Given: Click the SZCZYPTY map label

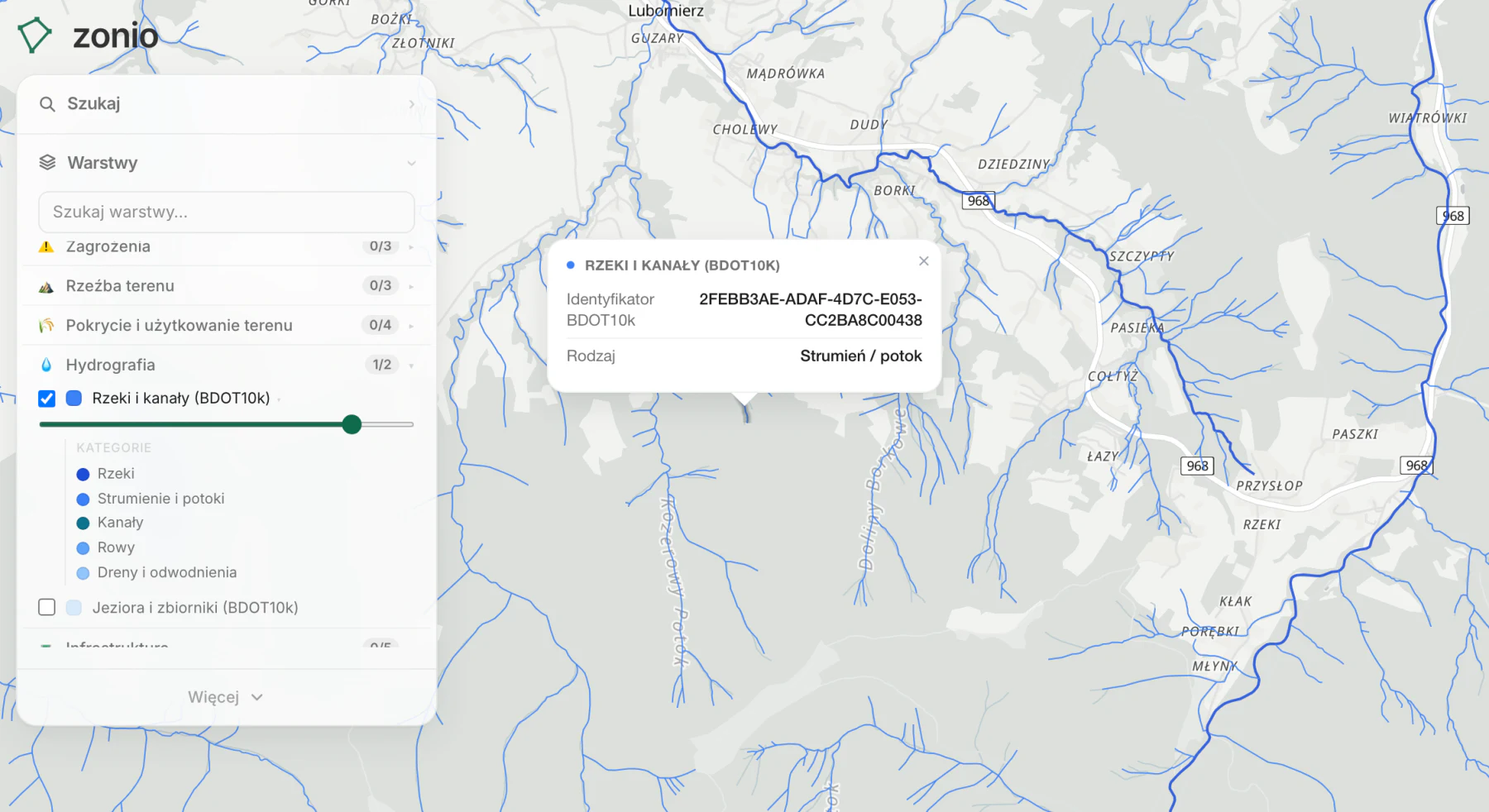Looking at the screenshot, I should 1142,256.
